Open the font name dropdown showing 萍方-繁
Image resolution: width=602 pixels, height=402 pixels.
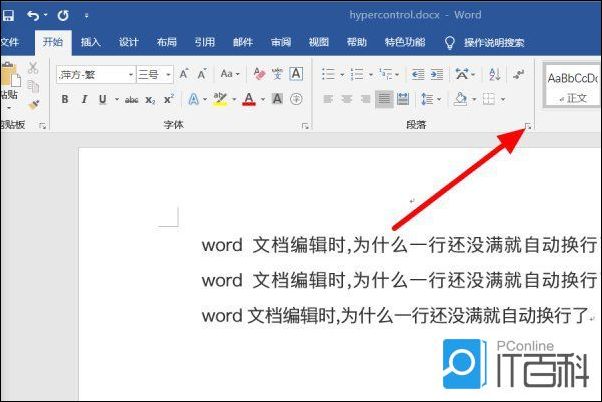tap(131, 74)
